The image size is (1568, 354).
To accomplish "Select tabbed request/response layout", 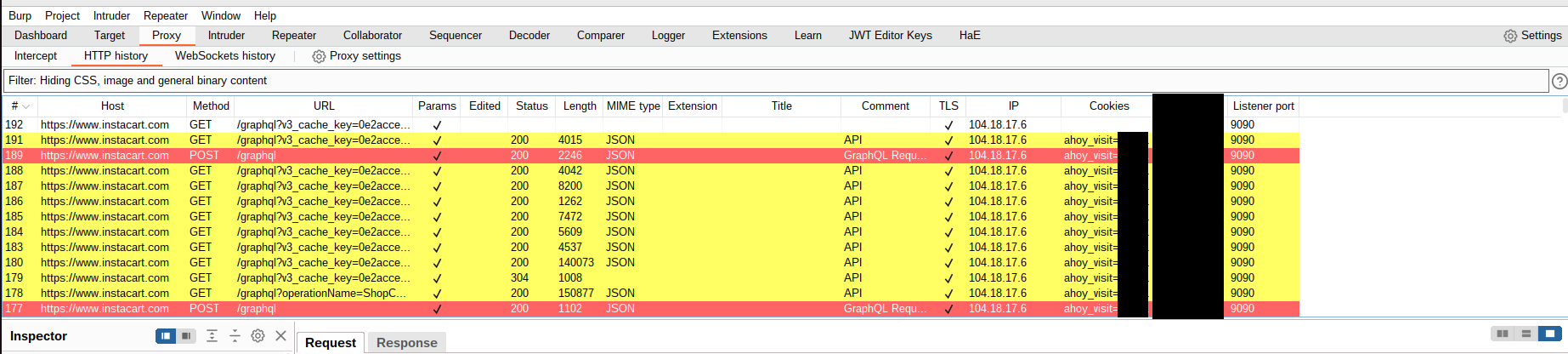I will pyautogui.click(x=1550, y=334).
